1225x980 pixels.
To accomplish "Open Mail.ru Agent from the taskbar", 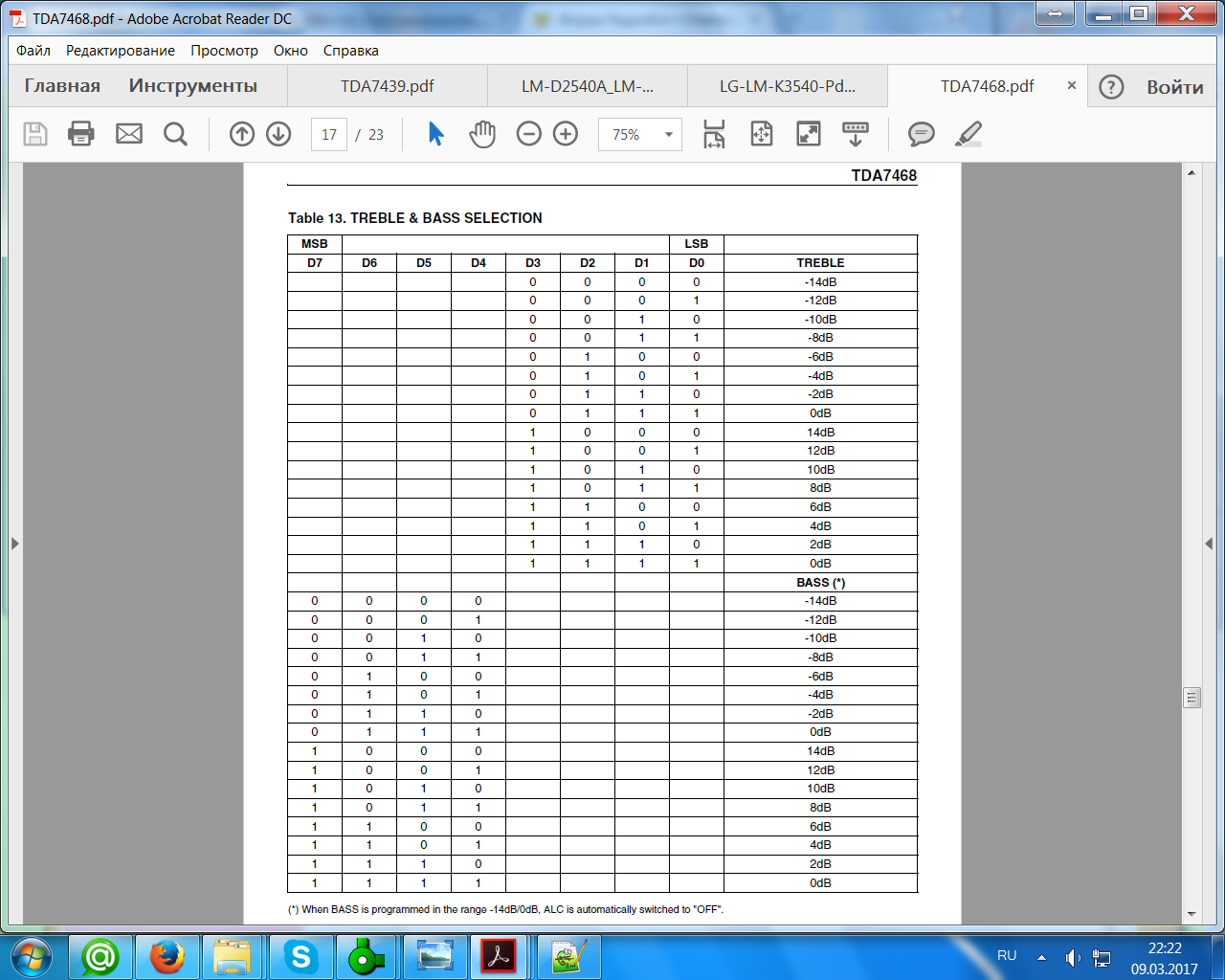I will click(x=100, y=956).
